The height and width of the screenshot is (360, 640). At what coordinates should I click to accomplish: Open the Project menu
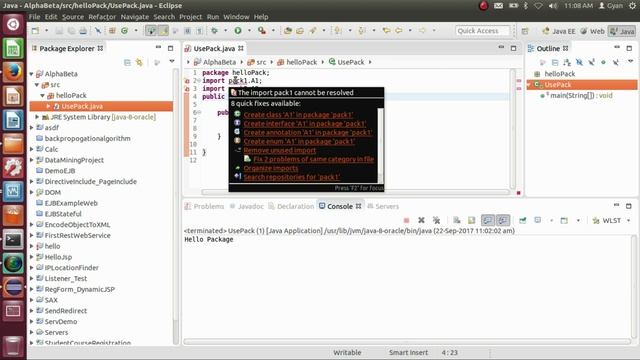click(191, 17)
